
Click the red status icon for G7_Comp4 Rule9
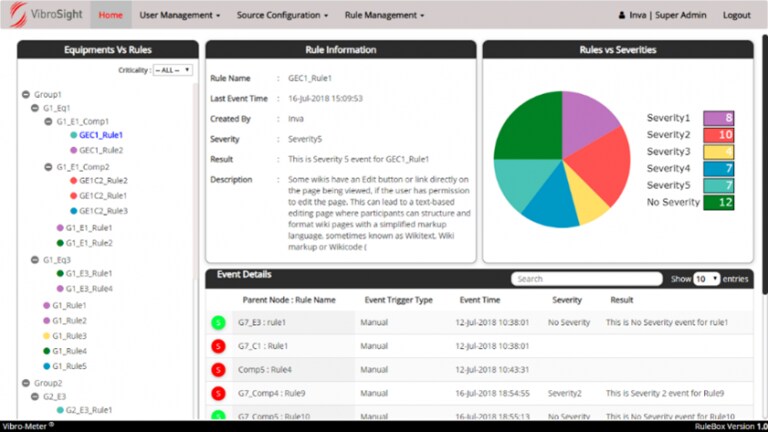click(x=217, y=394)
